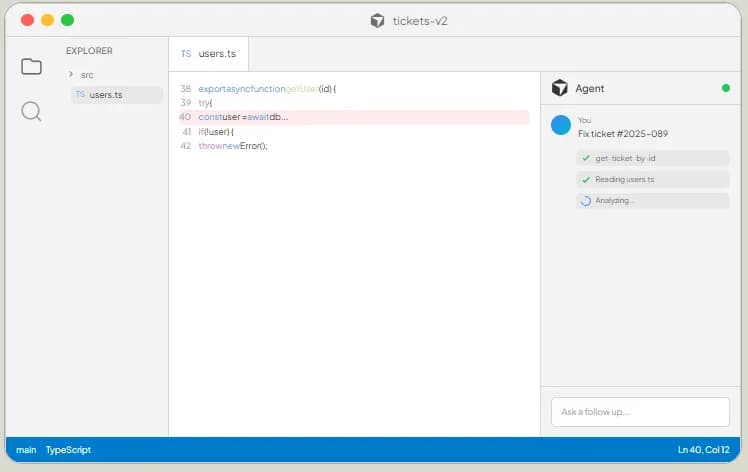Viewport: 748px width, 472px height.
Task: Click the checkmark beside Reading users.ts
Action: coord(586,179)
